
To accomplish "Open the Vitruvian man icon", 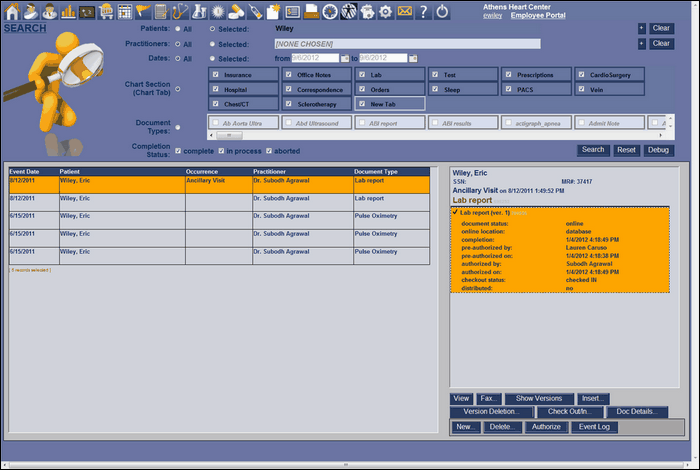I will coord(349,11).
